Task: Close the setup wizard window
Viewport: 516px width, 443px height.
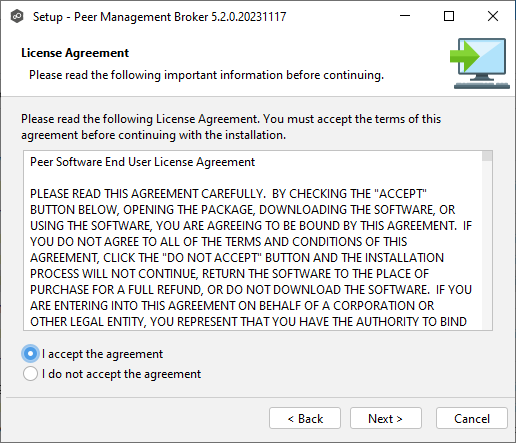Action: pyautogui.click(x=493, y=16)
